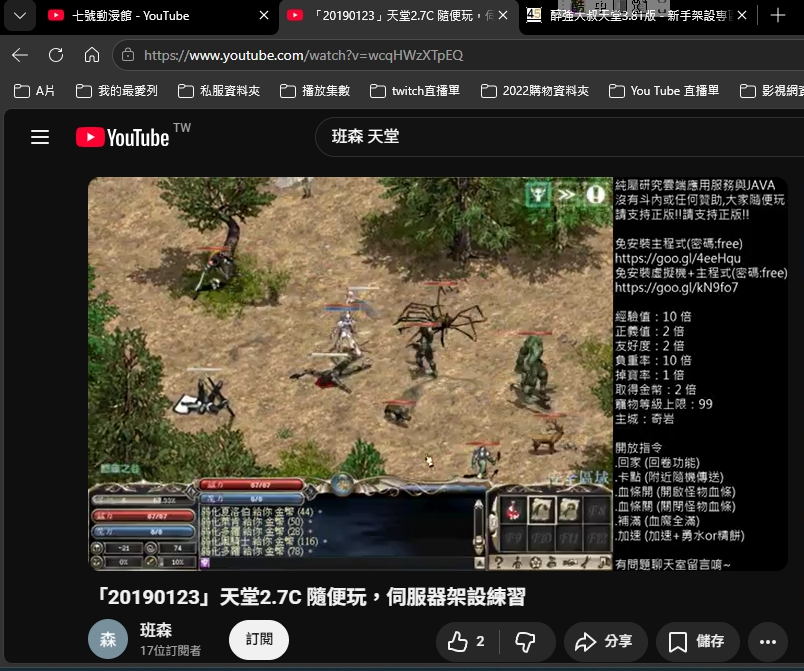Subscribe with the 訂閱 button

pyautogui.click(x=259, y=640)
